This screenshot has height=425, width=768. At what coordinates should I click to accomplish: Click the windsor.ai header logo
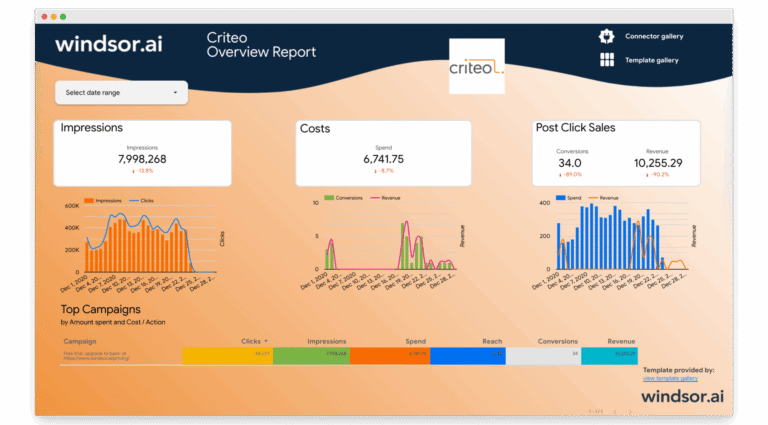(109, 44)
